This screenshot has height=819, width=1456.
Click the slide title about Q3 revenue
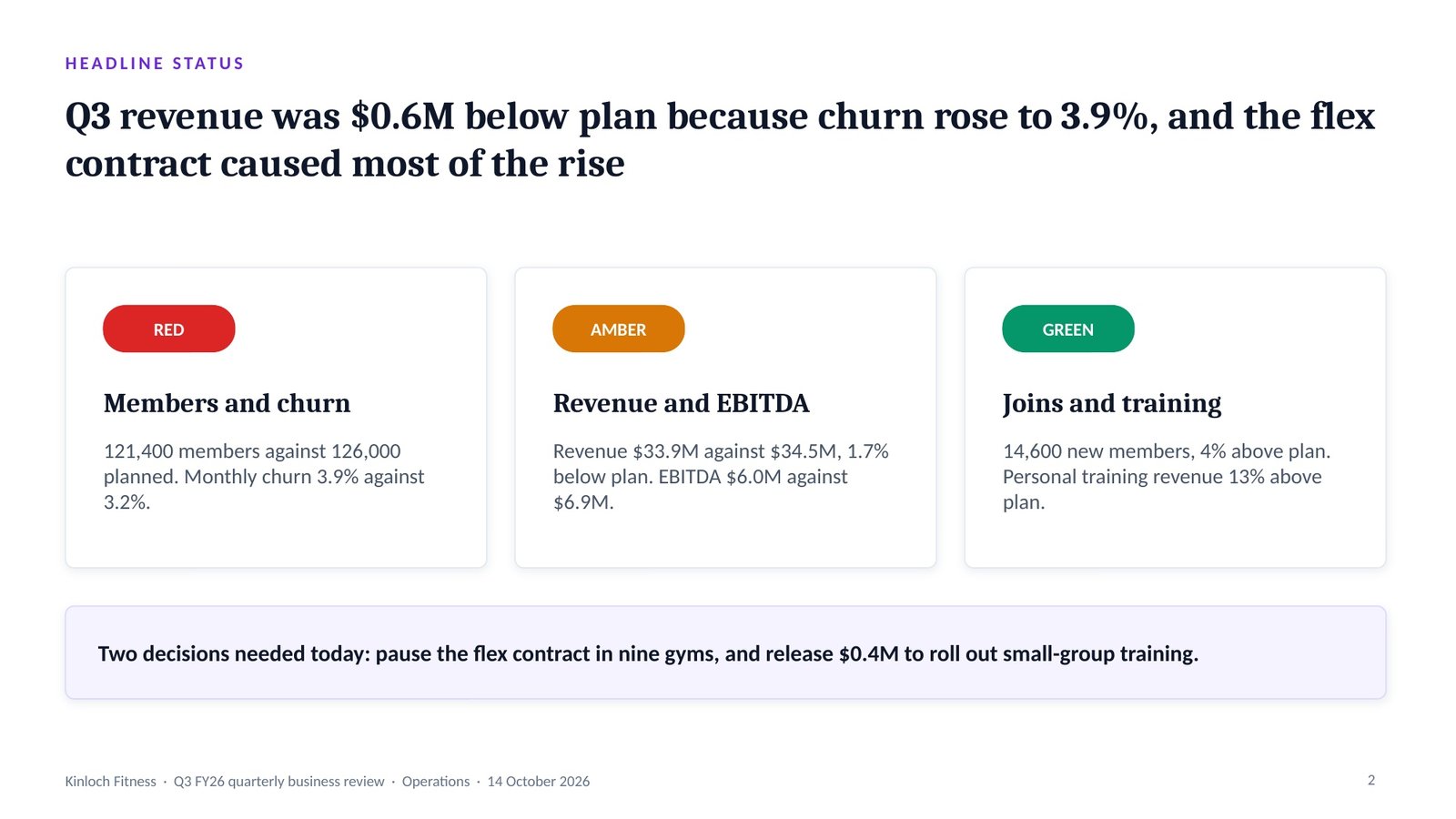tap(720, 139)
